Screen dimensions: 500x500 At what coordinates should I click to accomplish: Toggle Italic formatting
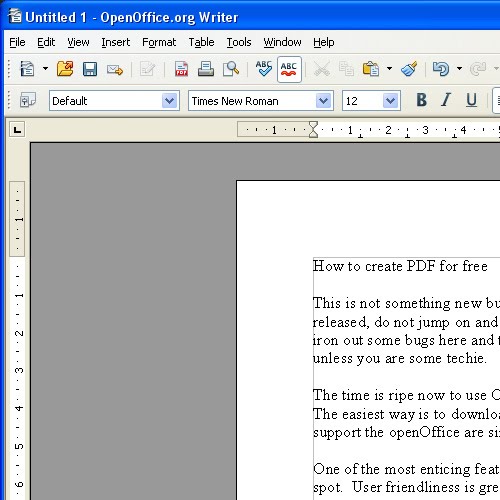pos(446,100)
